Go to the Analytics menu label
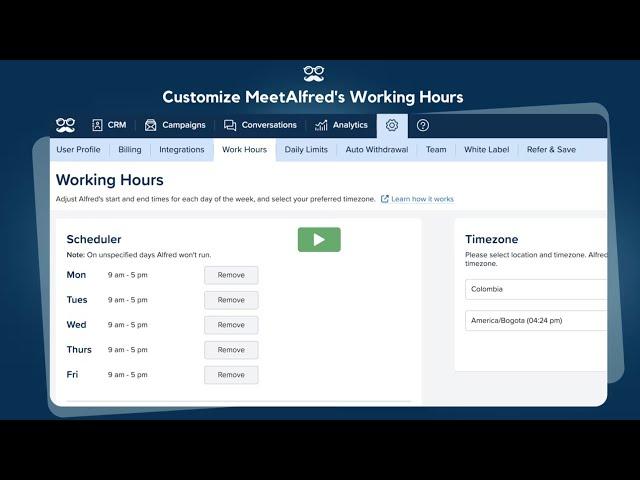640x480 pixels. (x=350, y=125)
